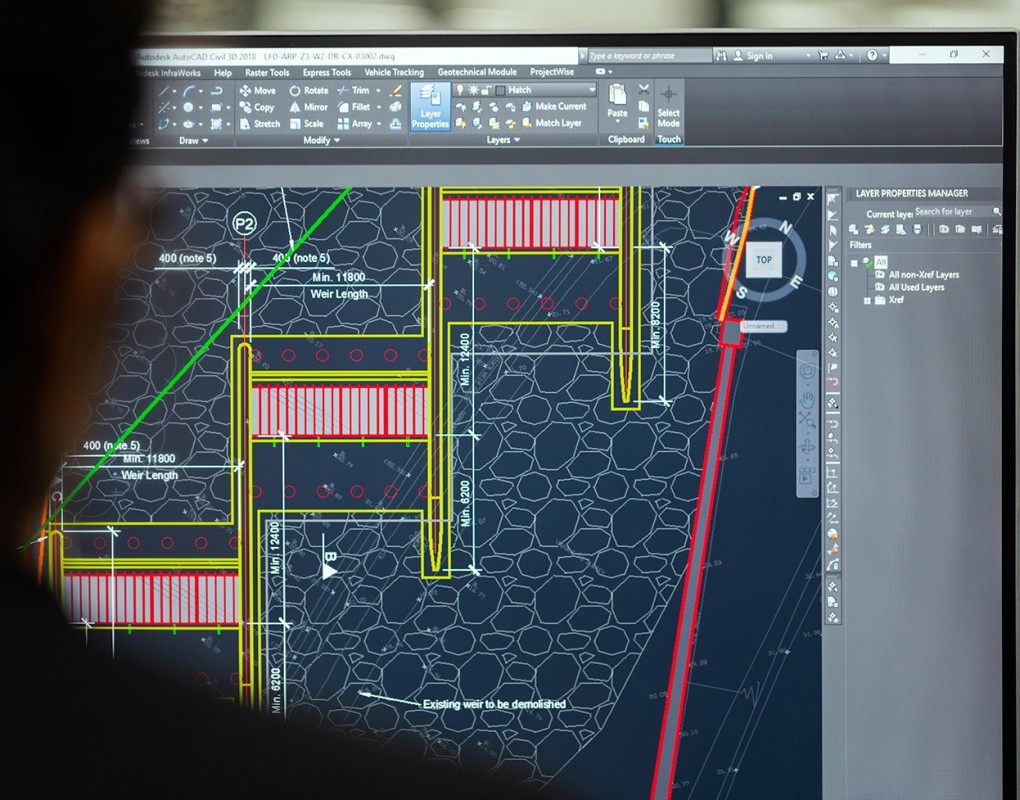The width and height of the screenshot is (1020, 800).
Task: Open the Unnamed UCS dropdown below ViewCube
Action: point(764,326)
